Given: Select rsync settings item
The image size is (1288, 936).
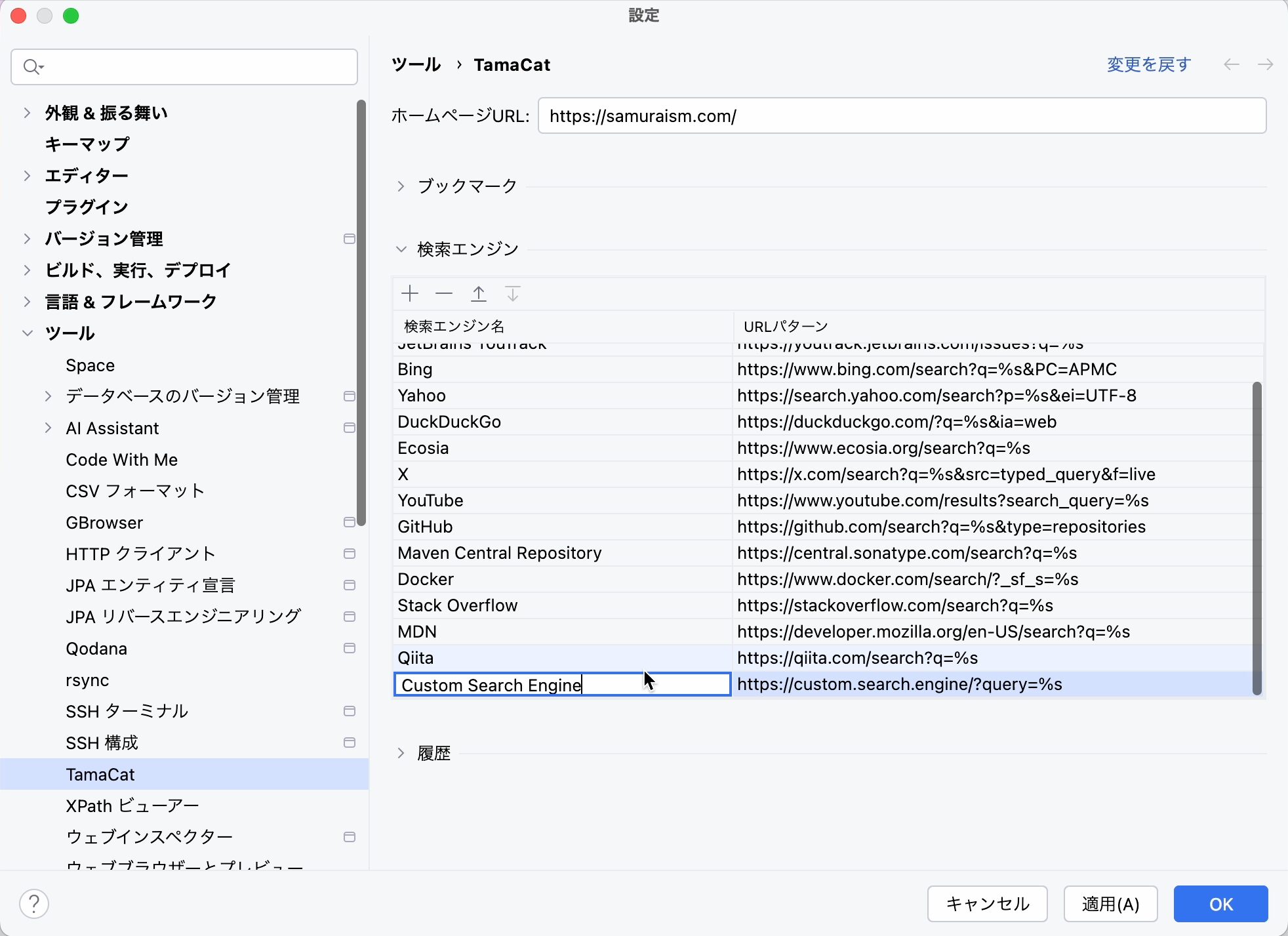Looking at the screenshot, I should pyautogui.click(x=87, y=680).
